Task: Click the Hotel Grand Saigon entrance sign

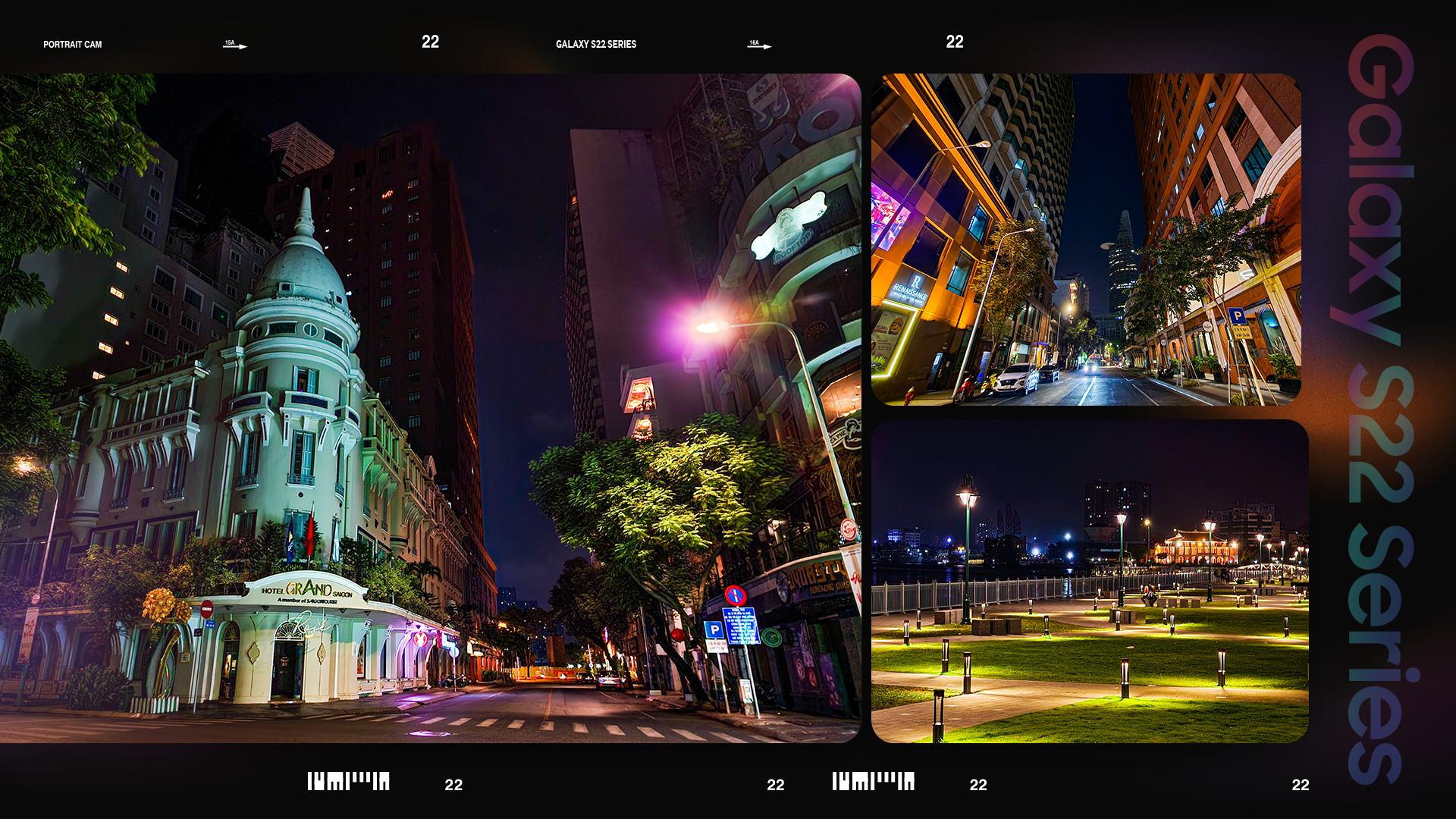Action: click(307, 589)
